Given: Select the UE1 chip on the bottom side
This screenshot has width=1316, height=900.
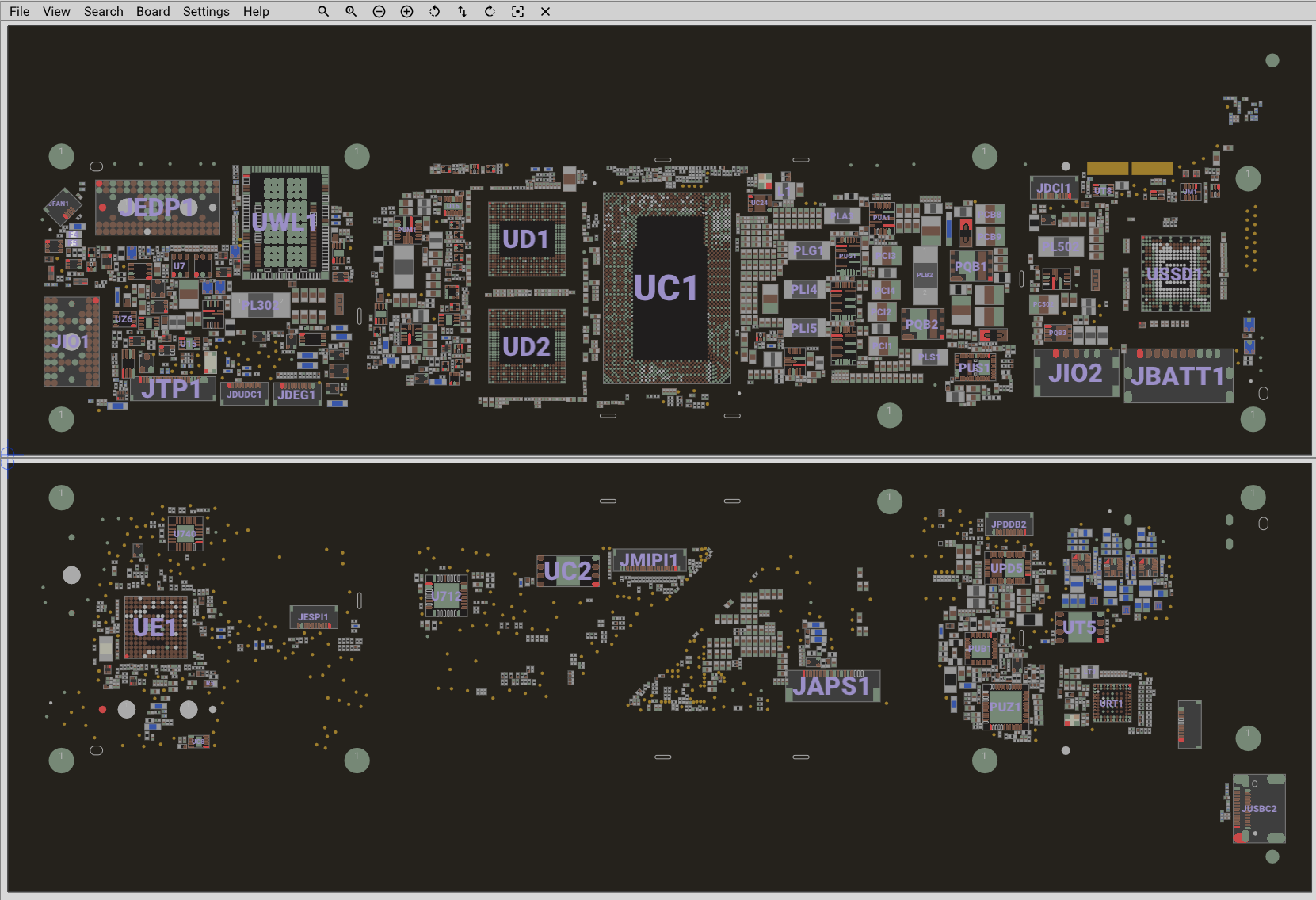Looking at the screenshot, I should click(155, 627).
